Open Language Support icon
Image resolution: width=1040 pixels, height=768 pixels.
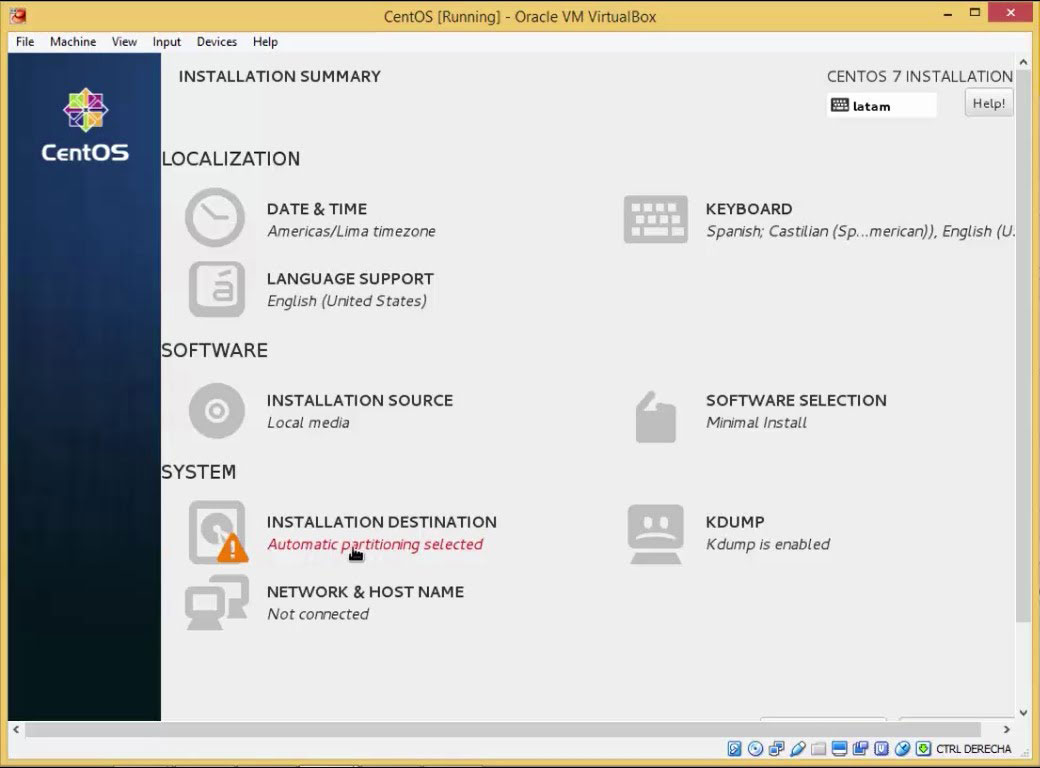coord(217,289)
